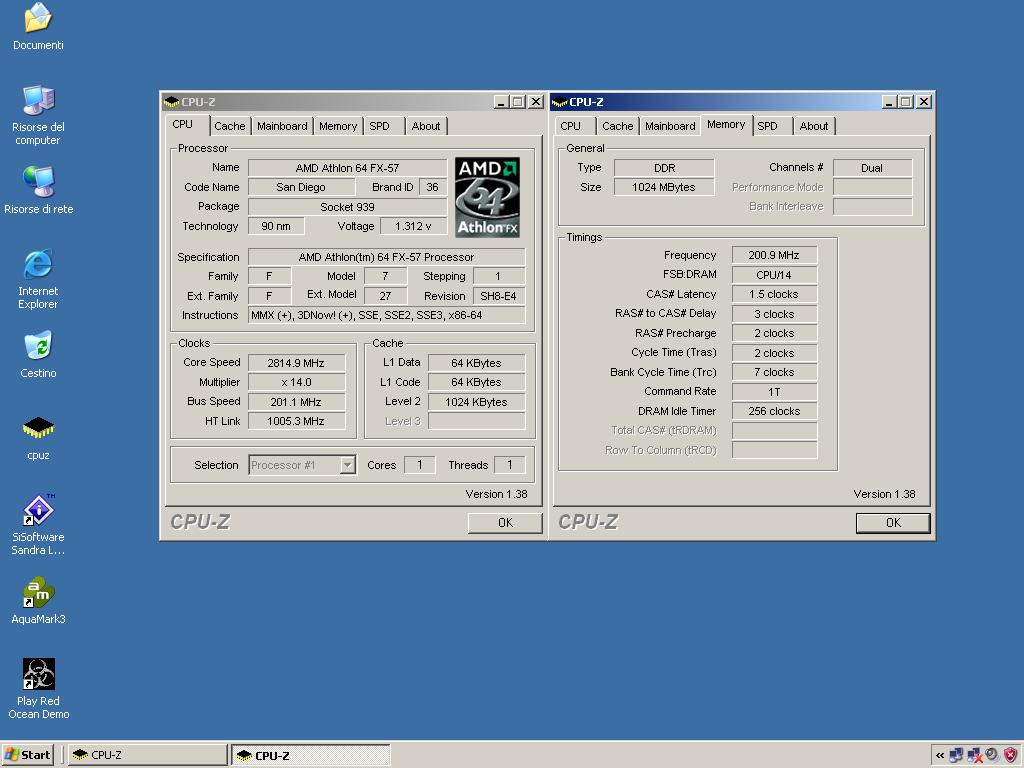
Task: Open the Windows Start menu
Action: point(28,755)
